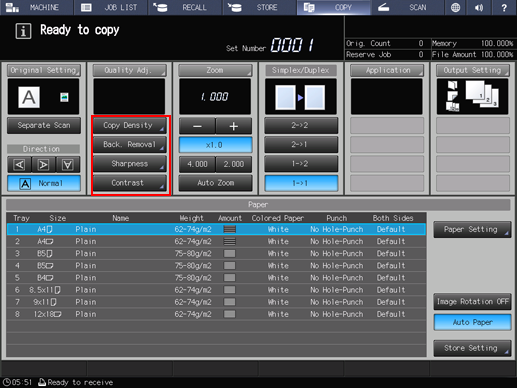The width and height of the screenshot is (517, 388).
Task: Open the RECALL tab
Action: click(185, 7)
